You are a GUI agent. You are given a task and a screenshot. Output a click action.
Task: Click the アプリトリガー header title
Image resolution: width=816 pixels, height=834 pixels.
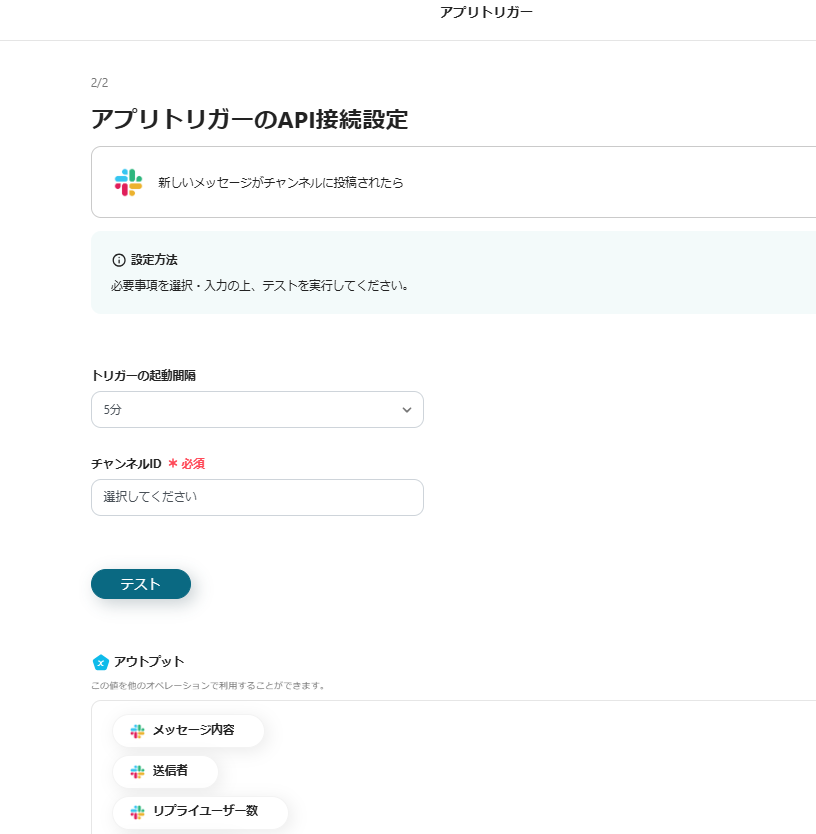click(x=486, y=12)
